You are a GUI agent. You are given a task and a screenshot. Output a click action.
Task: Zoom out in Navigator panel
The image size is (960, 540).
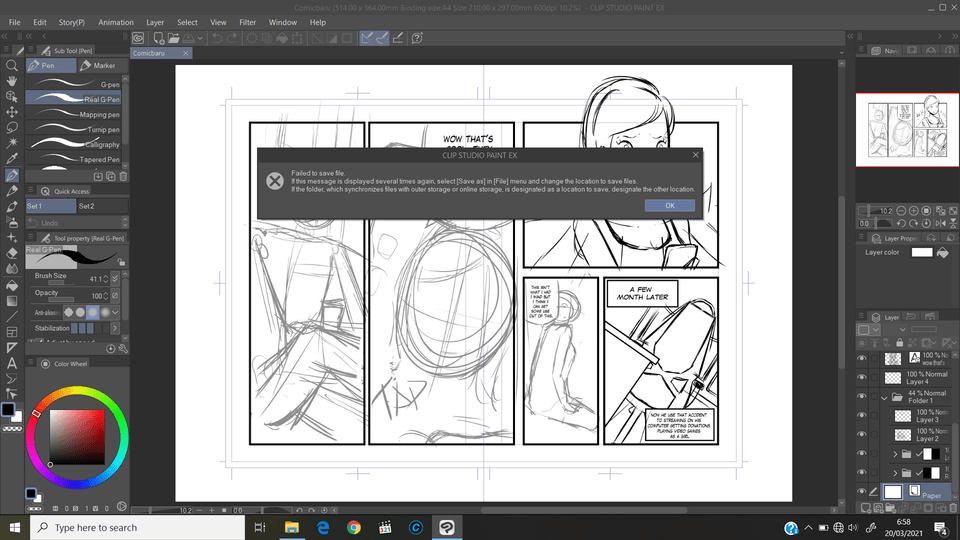(901, 211)
